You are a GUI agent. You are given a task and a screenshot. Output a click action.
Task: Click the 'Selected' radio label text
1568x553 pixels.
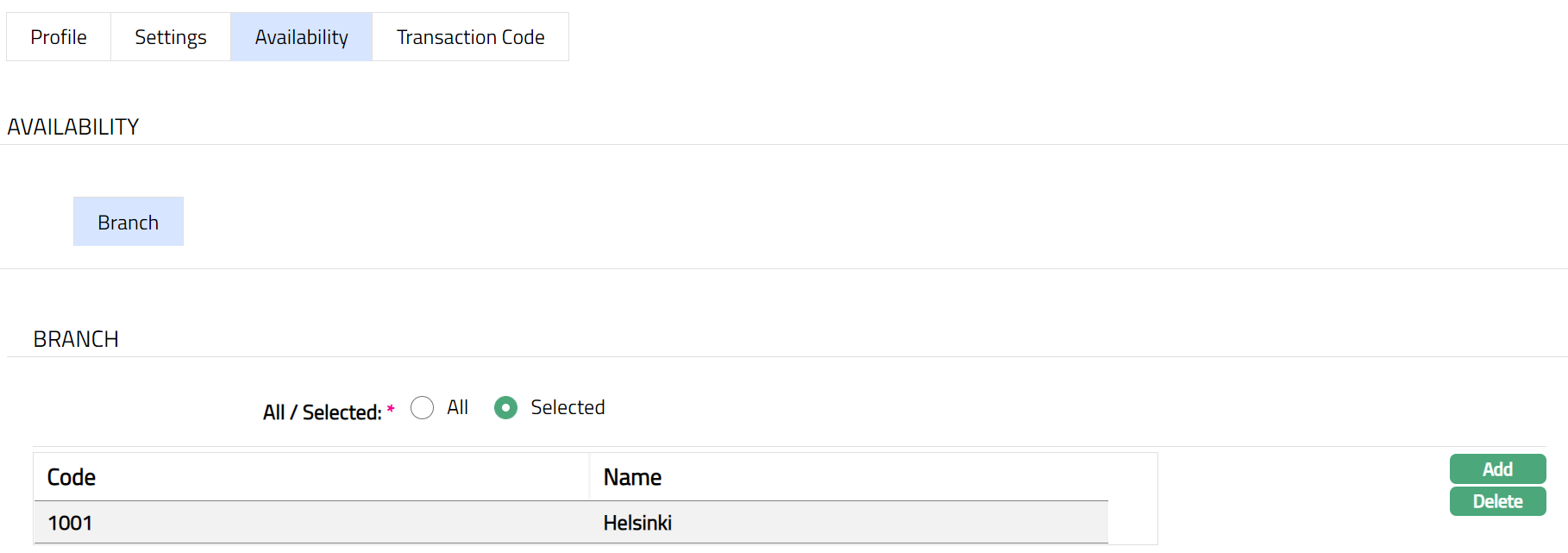(x=568, y=407)
